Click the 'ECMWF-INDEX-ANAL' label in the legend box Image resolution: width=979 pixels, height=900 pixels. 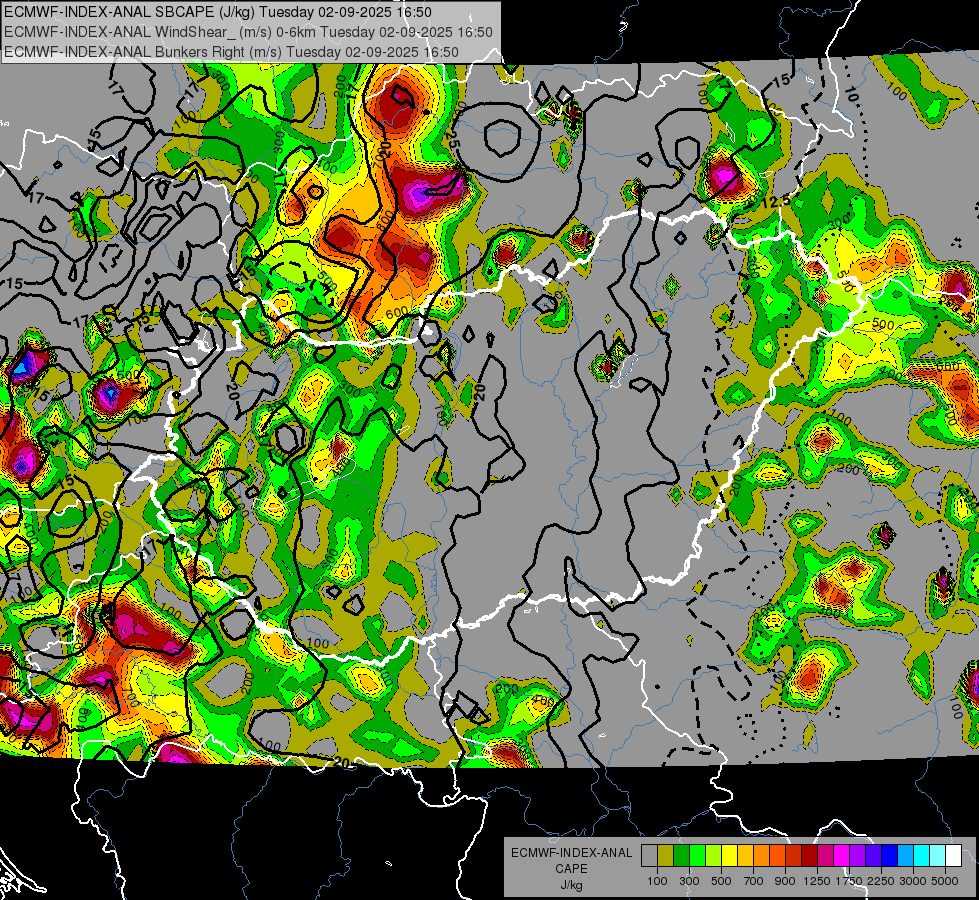click(x=571, y=853)
